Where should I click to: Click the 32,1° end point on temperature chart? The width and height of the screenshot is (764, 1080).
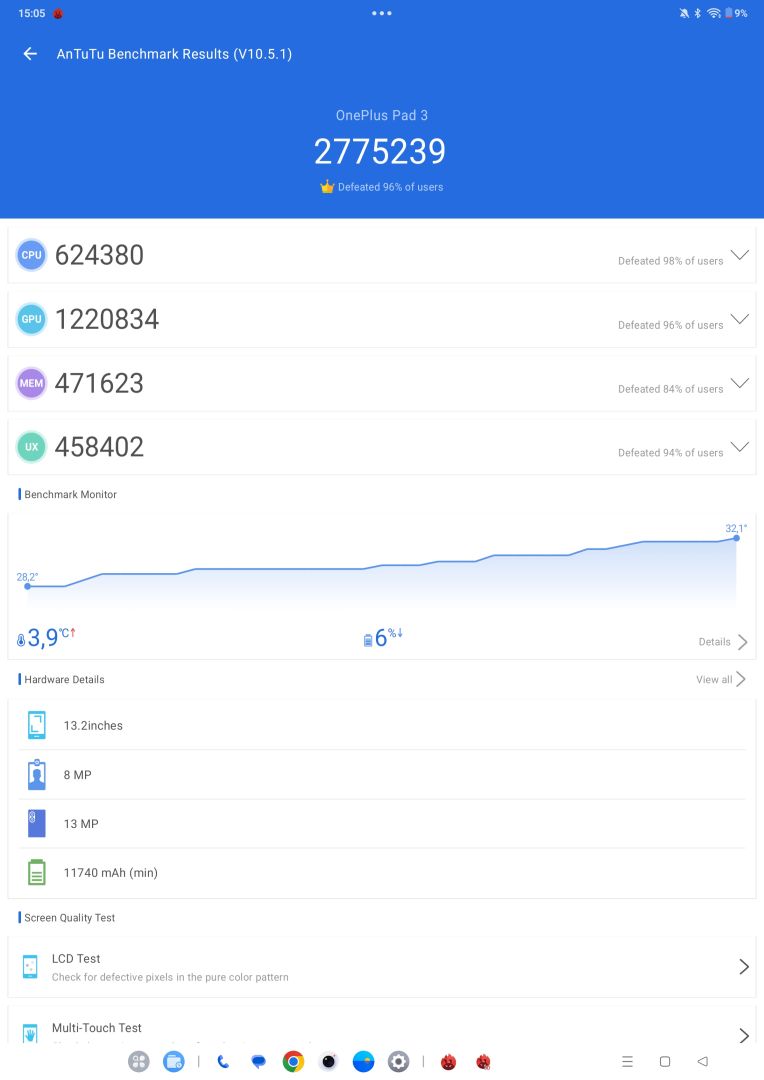pos(736,537)
